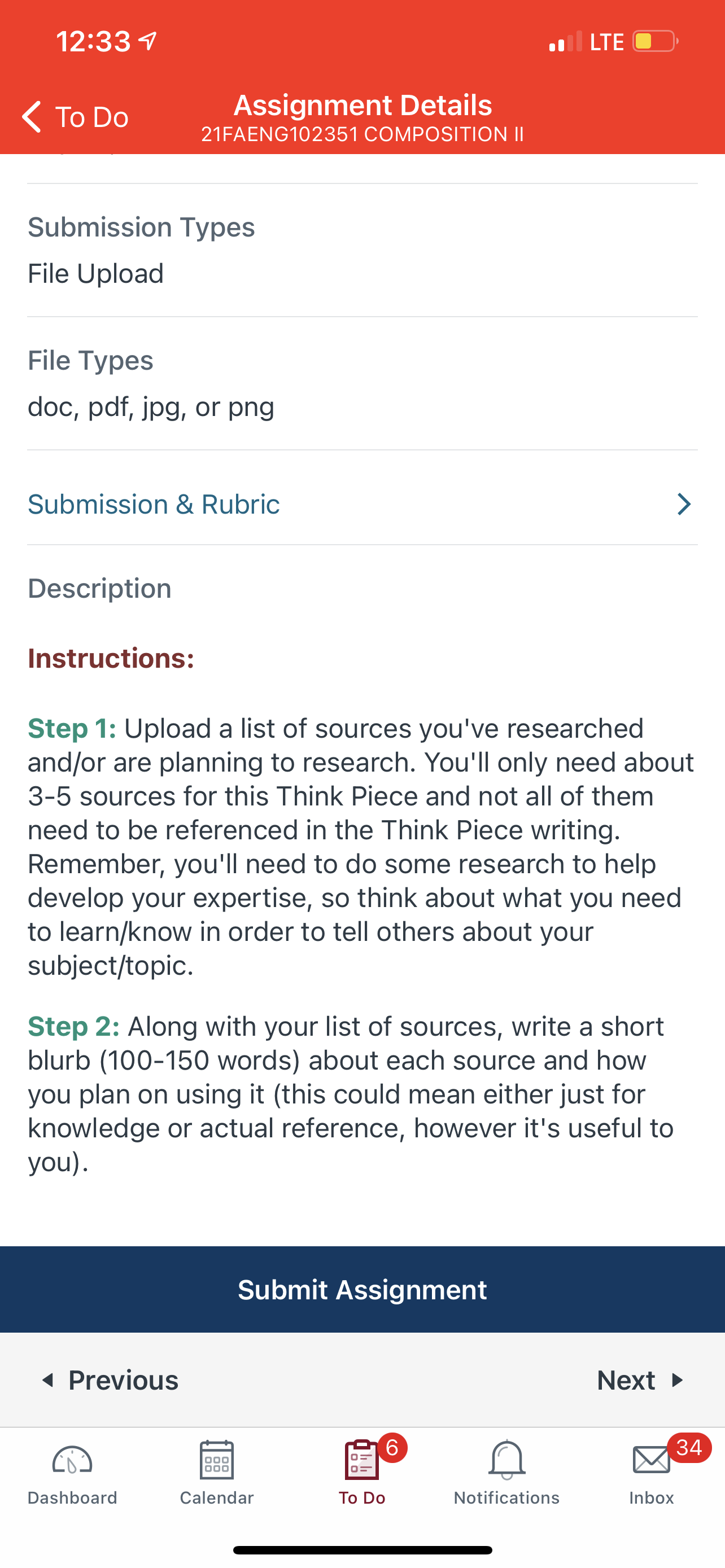Tap the back chevron arrow icon
This screenshot has height=1568, width=725.
click(x=32, y=116)
